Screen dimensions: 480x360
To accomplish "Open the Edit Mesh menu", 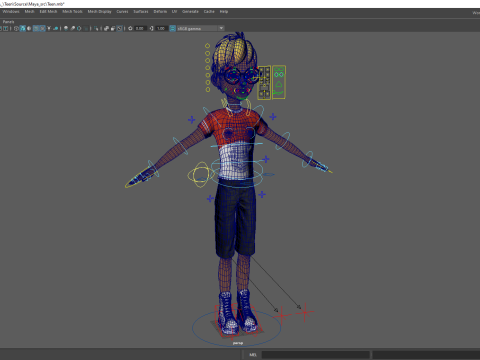I will pyautogui.click(x=48, y=12).
